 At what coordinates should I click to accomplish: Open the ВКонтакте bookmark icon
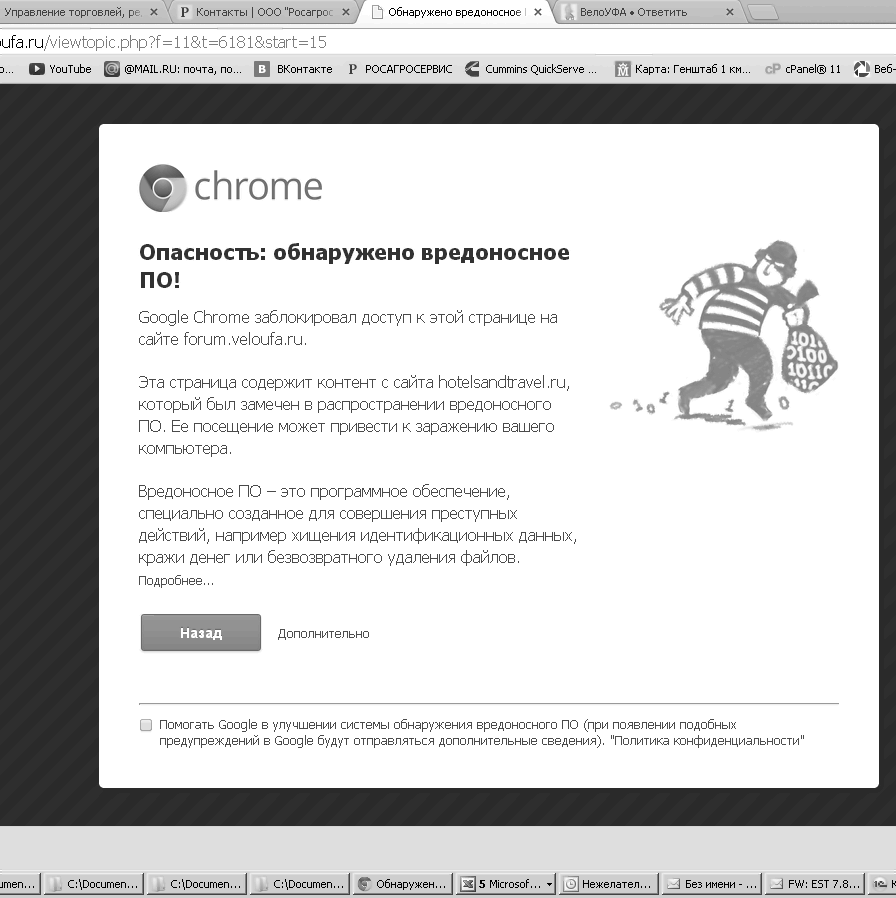pos(262,69)
